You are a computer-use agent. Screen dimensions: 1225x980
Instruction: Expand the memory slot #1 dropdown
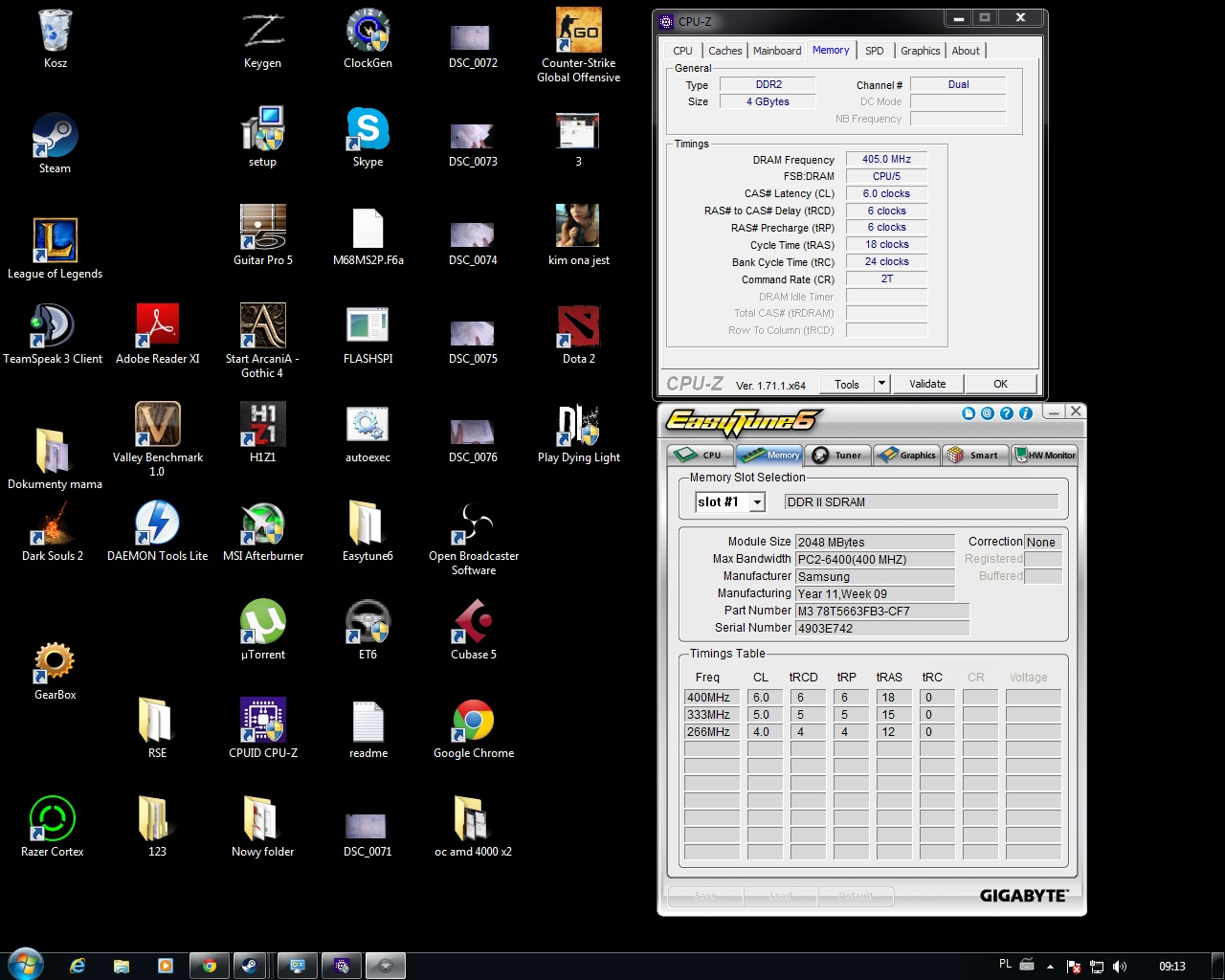coord(757,502)
